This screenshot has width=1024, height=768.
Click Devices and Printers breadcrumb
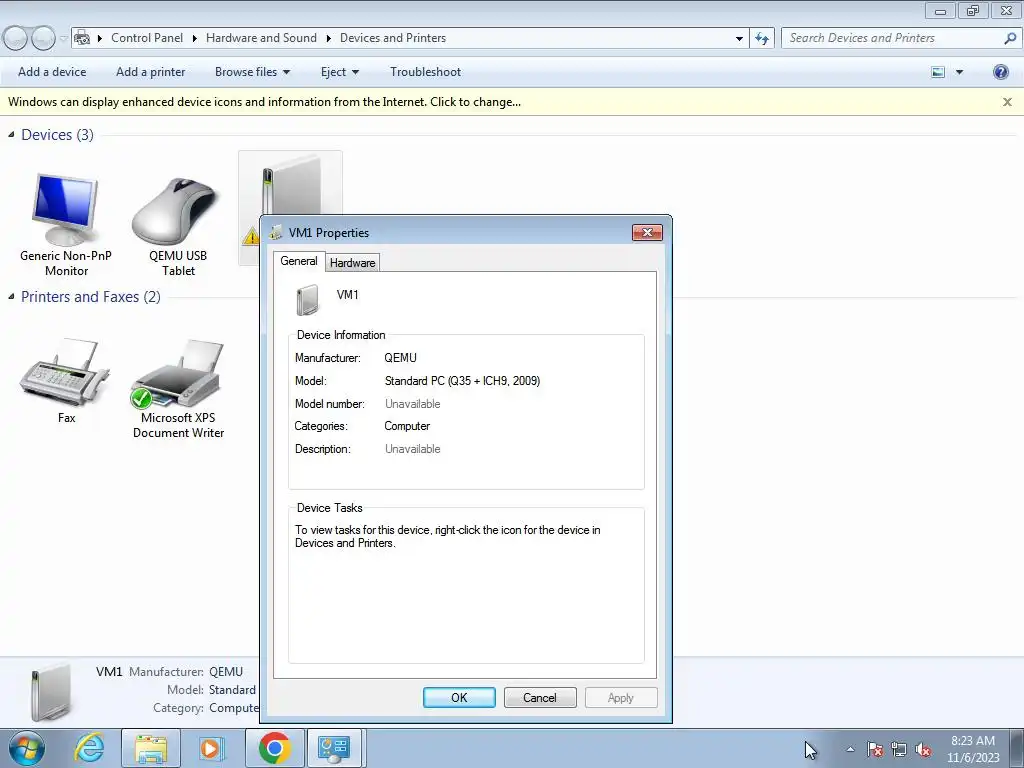click(x=392, y=38)
